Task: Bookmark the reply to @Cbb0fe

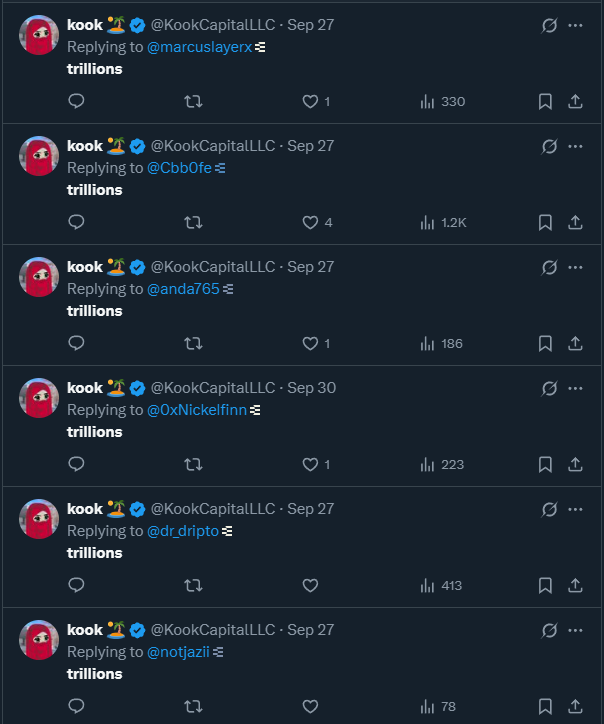Action: coord(545,222)
